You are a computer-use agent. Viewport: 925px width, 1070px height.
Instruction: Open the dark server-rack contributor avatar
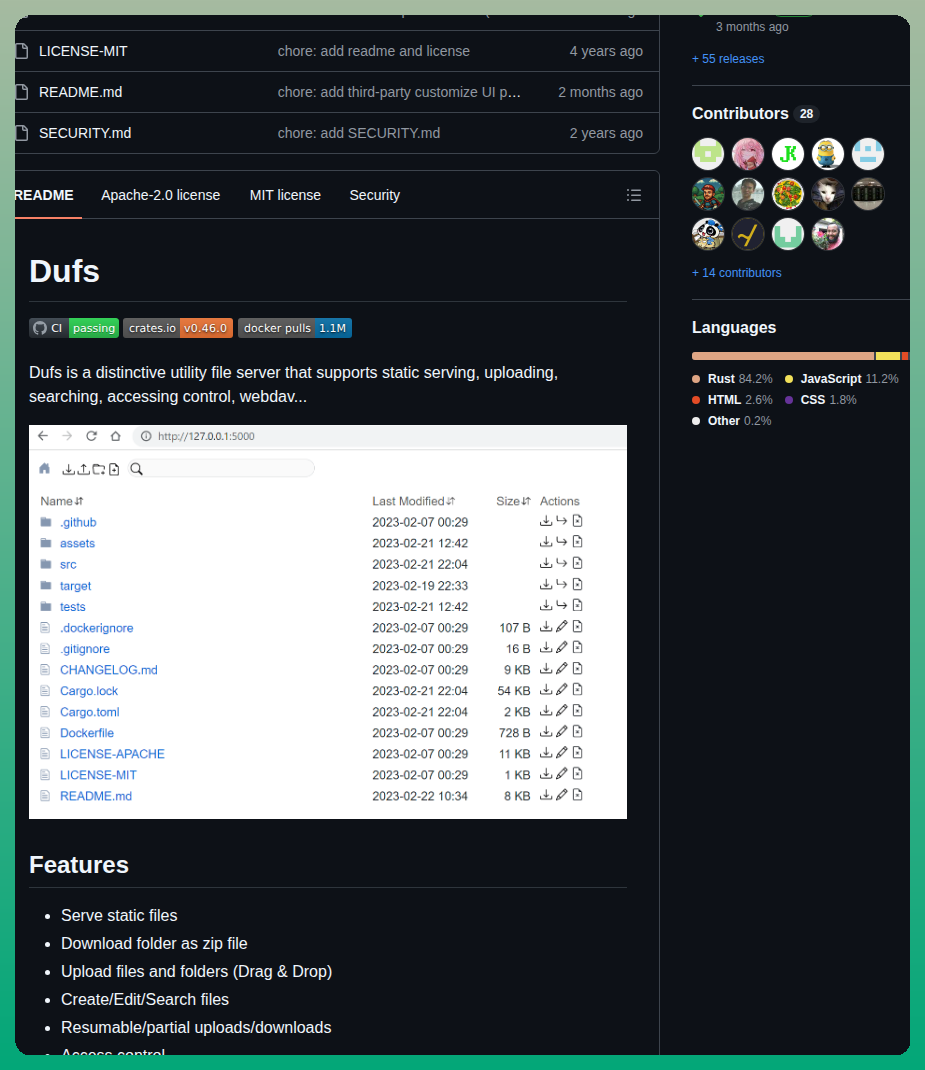point(868,194)
